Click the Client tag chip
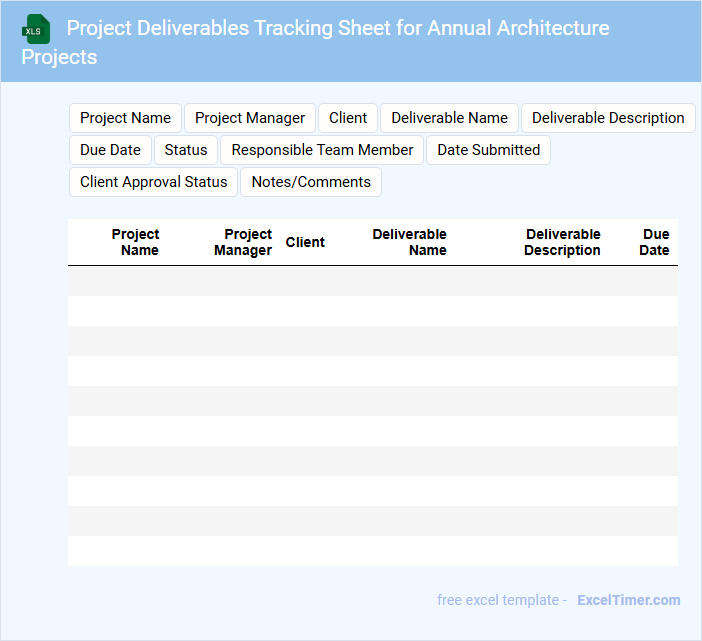702x641 pixels. pos(348,118)
